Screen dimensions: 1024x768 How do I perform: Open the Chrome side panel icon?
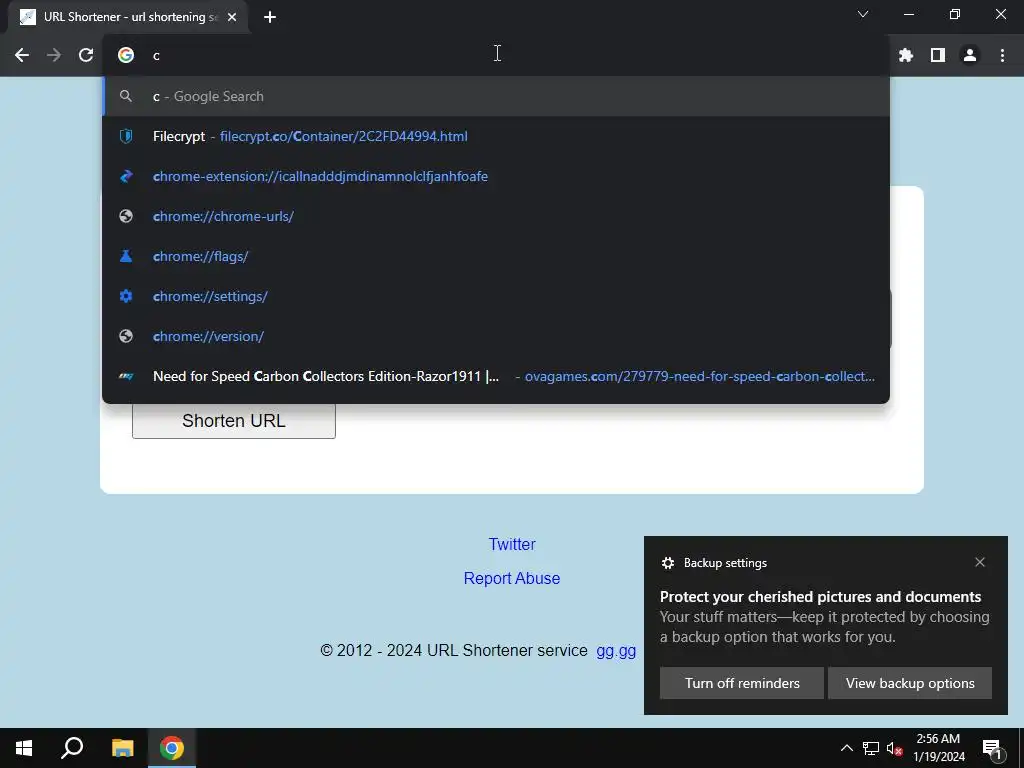(938, 56)
